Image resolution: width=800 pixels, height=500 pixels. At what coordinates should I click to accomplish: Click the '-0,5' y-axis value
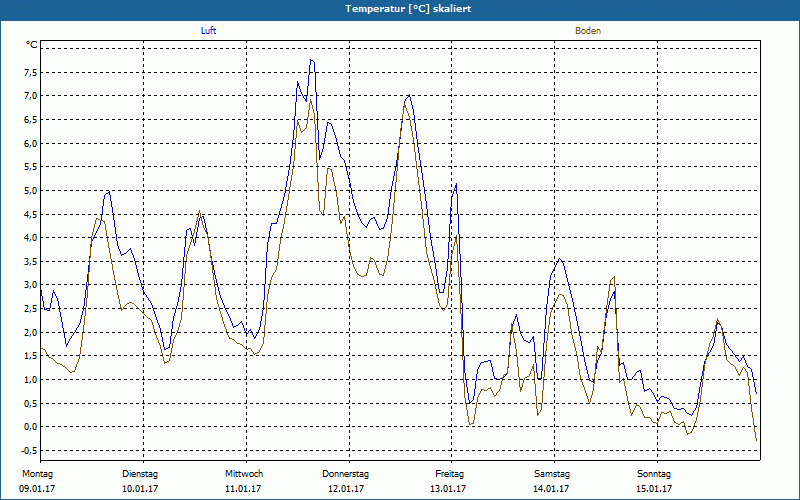click(x=29, y=451)
